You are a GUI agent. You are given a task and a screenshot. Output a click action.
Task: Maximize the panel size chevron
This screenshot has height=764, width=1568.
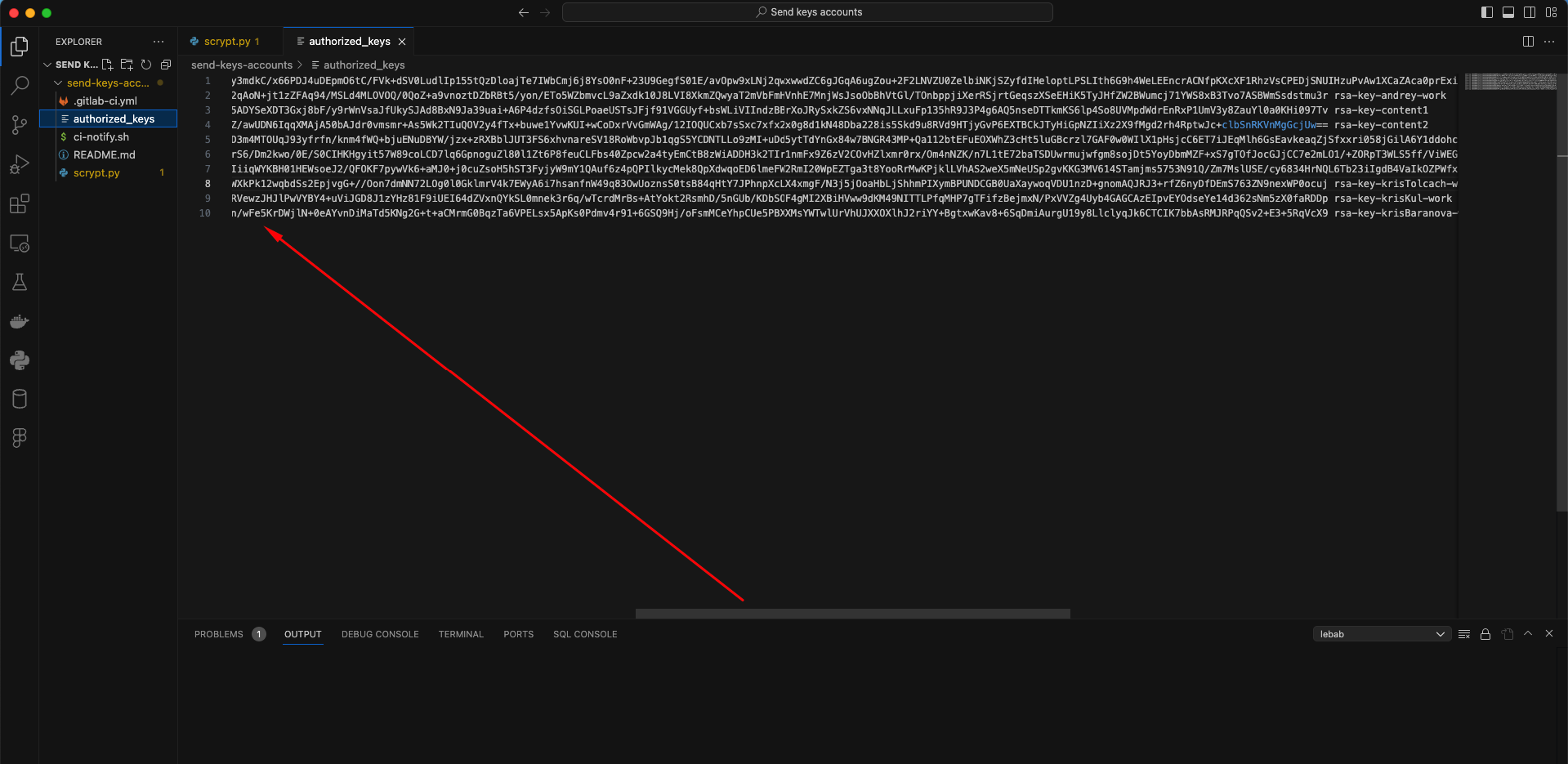coord(1528,634)
